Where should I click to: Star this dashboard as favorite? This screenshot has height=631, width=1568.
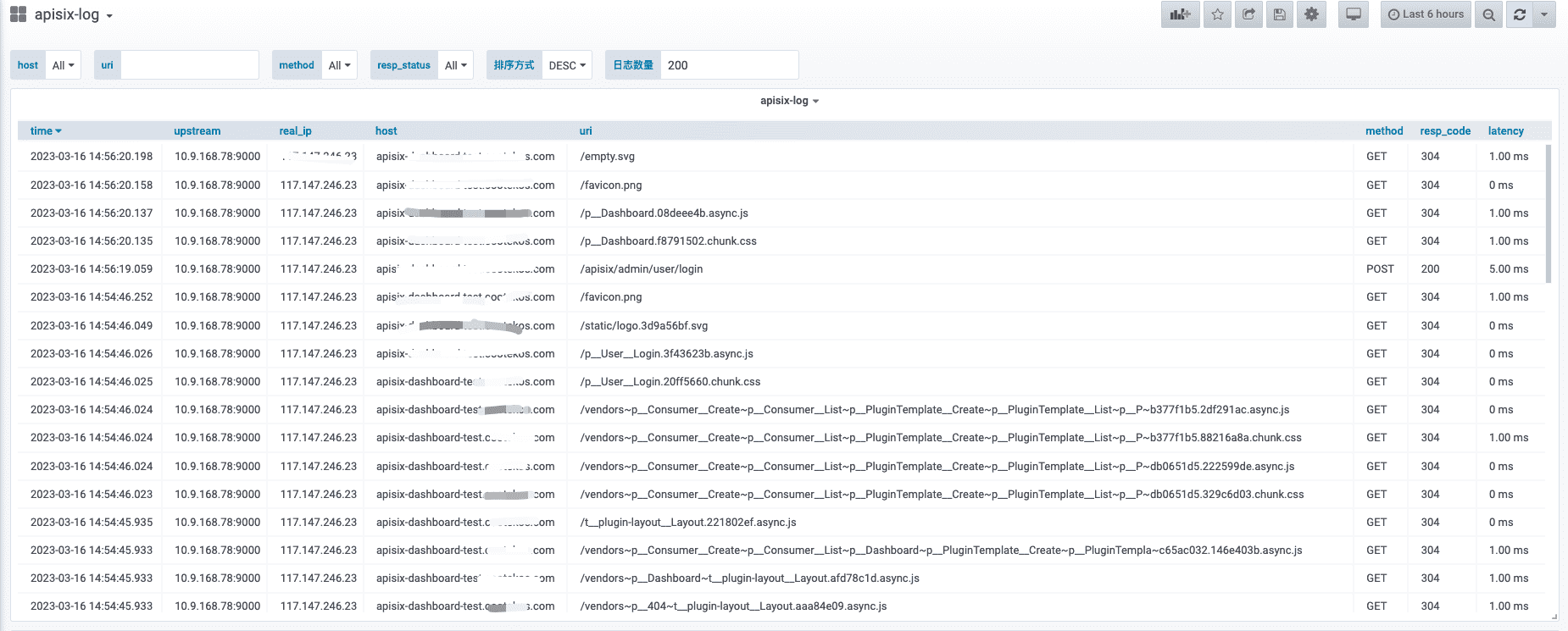1217,14
